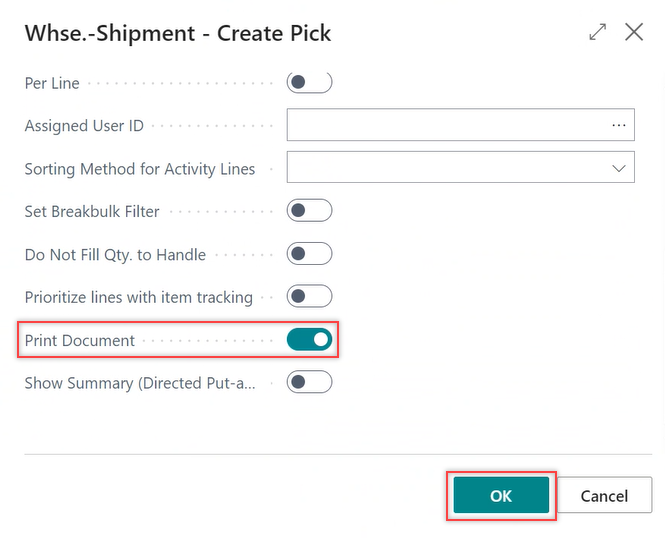Click the Show Summary label text

tap(140, 383)
